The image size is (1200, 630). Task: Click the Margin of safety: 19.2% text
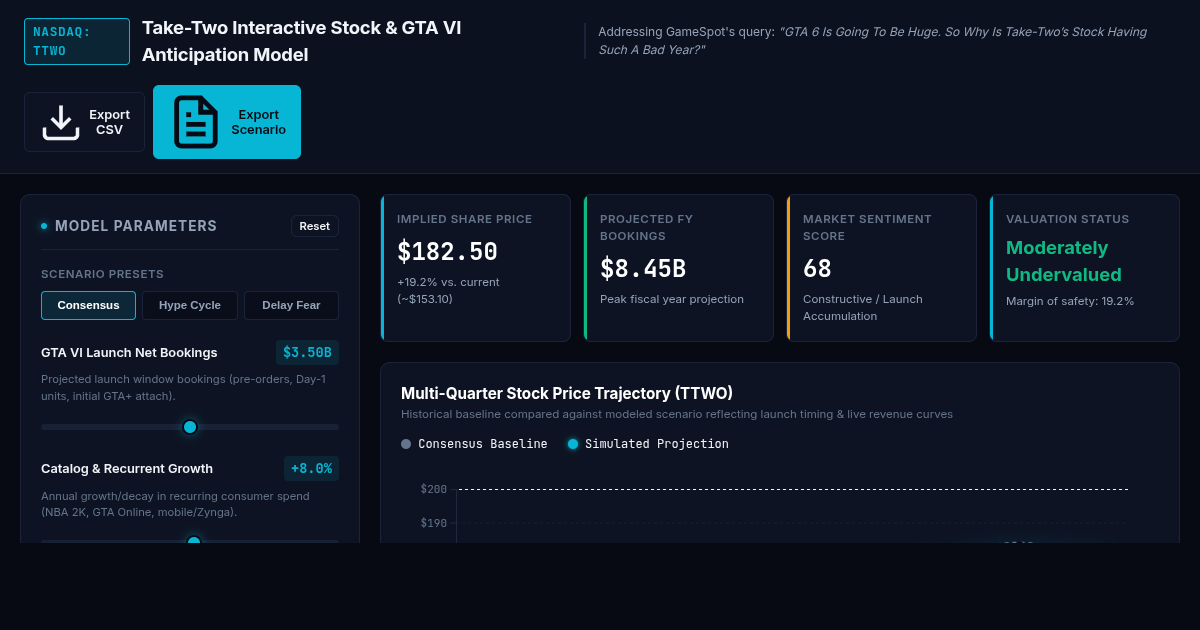point(1070,301)
